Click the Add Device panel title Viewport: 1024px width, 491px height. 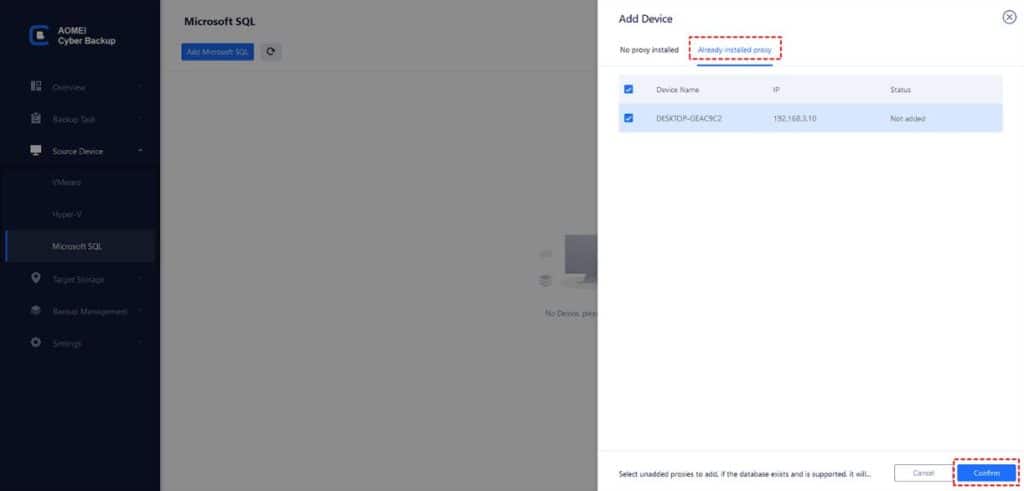645,19
